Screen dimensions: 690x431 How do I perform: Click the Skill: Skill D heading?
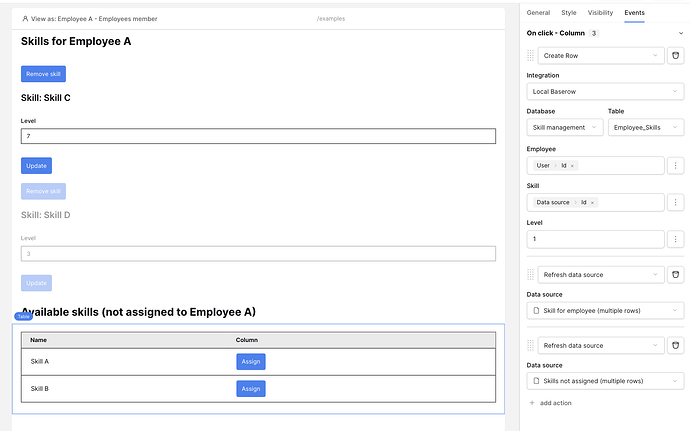(x=46, y=215)
